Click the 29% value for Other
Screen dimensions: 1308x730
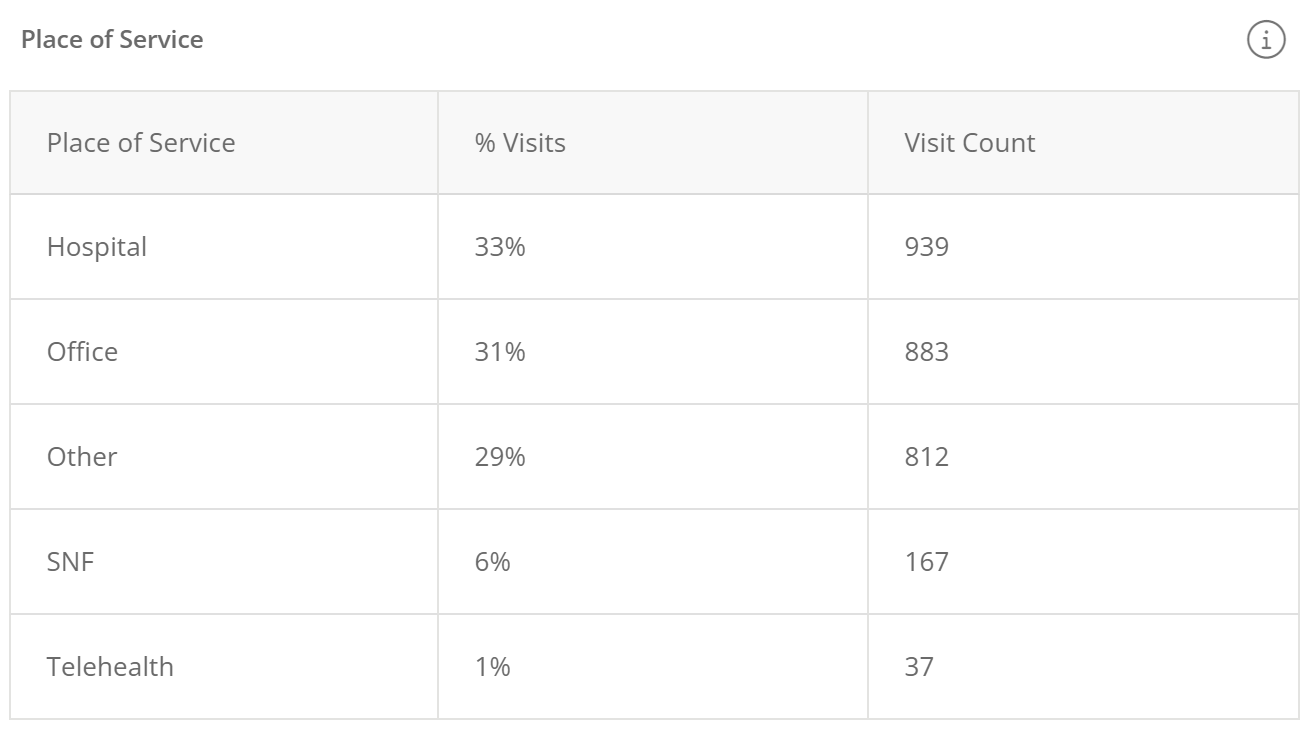tap(500, 457)
